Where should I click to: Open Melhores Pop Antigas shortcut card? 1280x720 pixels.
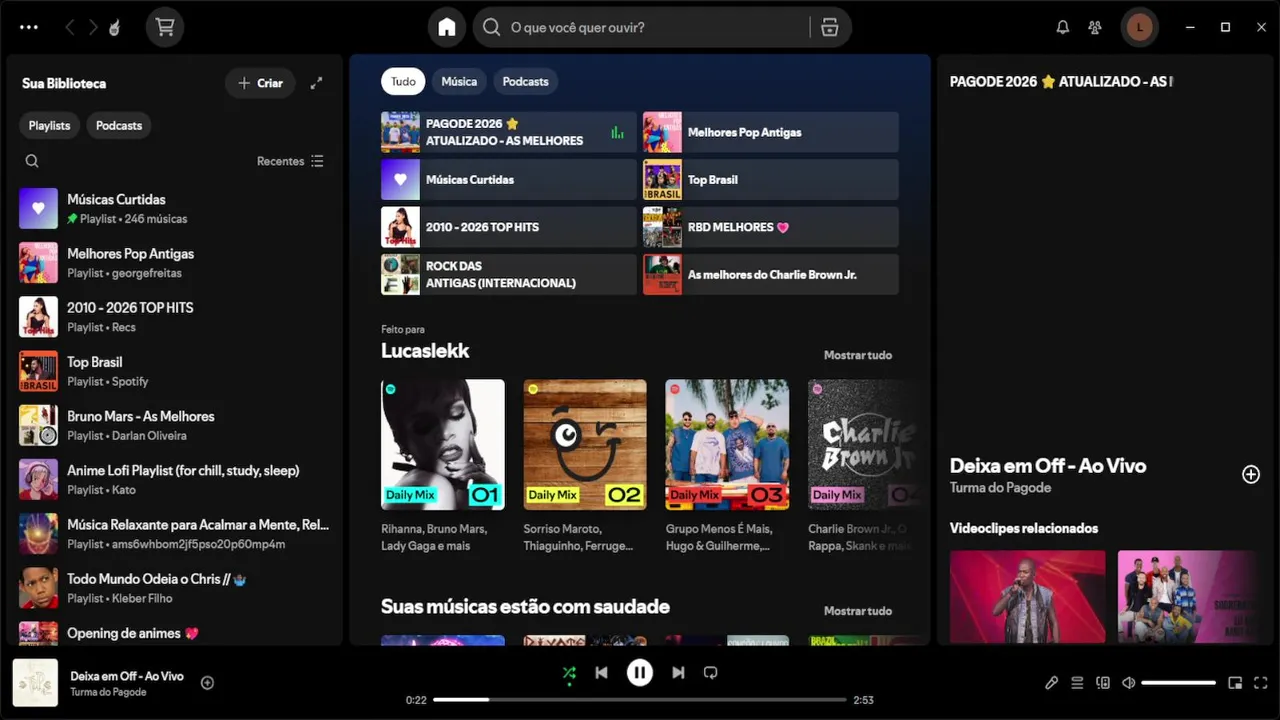click(770, 132)
